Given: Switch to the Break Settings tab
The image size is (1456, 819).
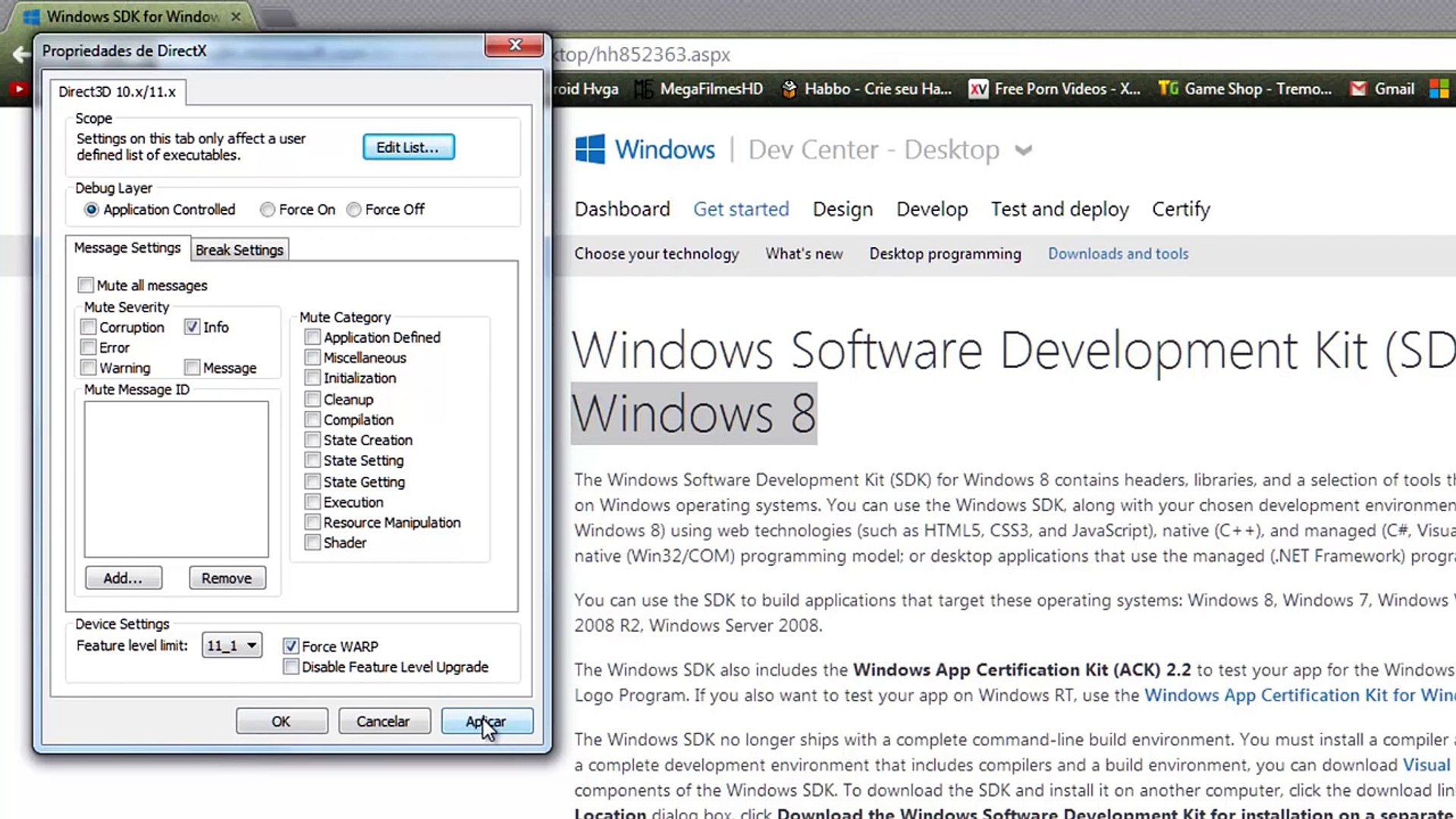Looking at the screenshot, I should pos(239,249).
